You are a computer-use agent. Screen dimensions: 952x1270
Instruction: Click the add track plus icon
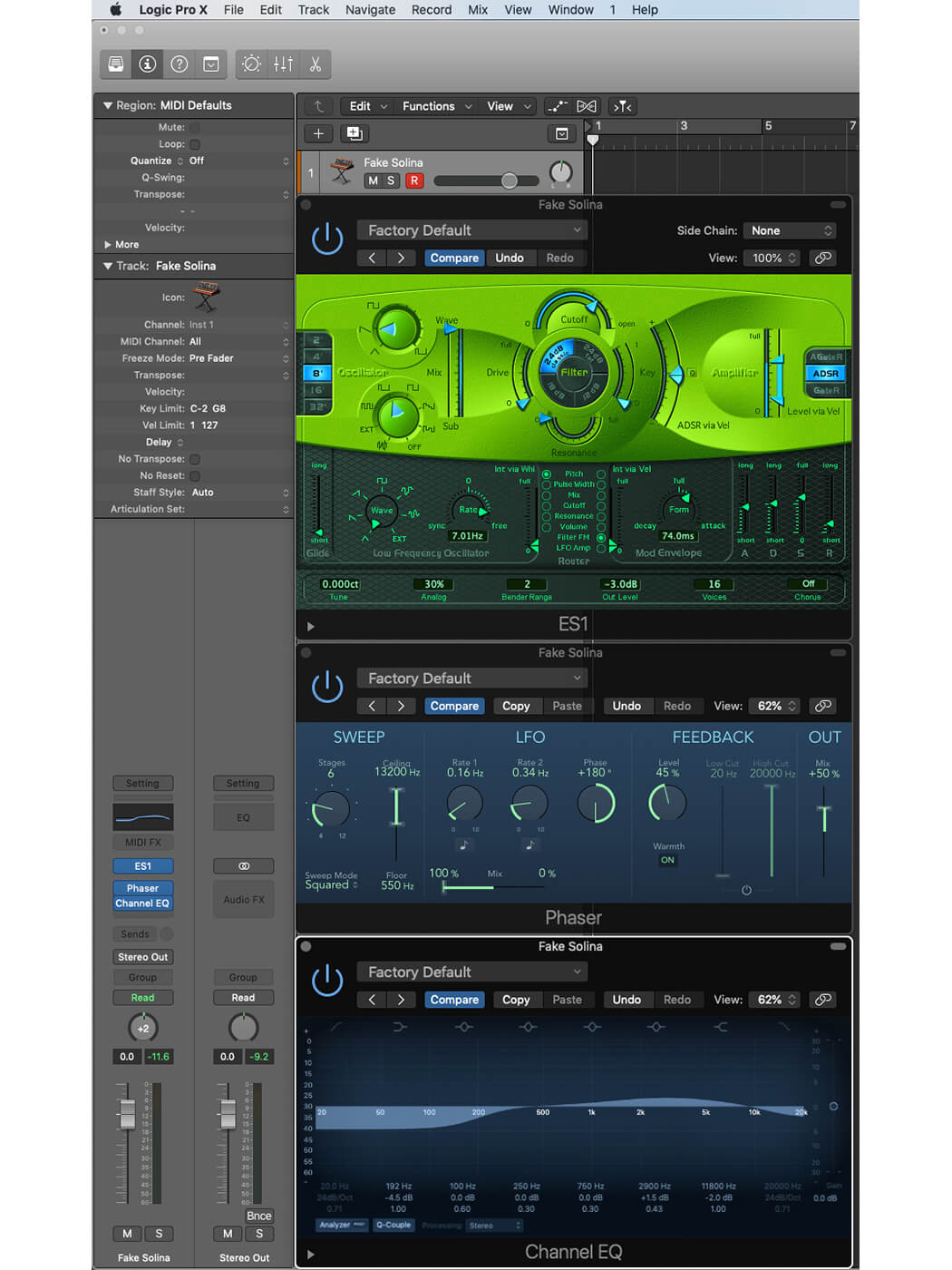click(318, 133)
